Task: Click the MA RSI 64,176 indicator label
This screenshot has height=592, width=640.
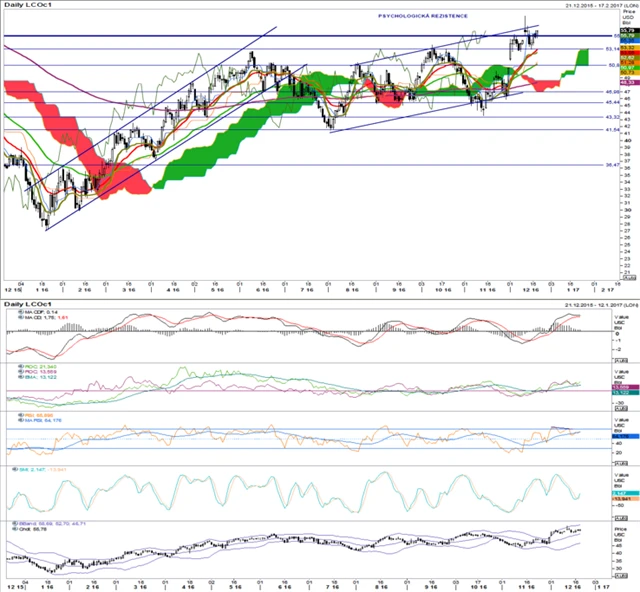Action: [x=43, y=420]
